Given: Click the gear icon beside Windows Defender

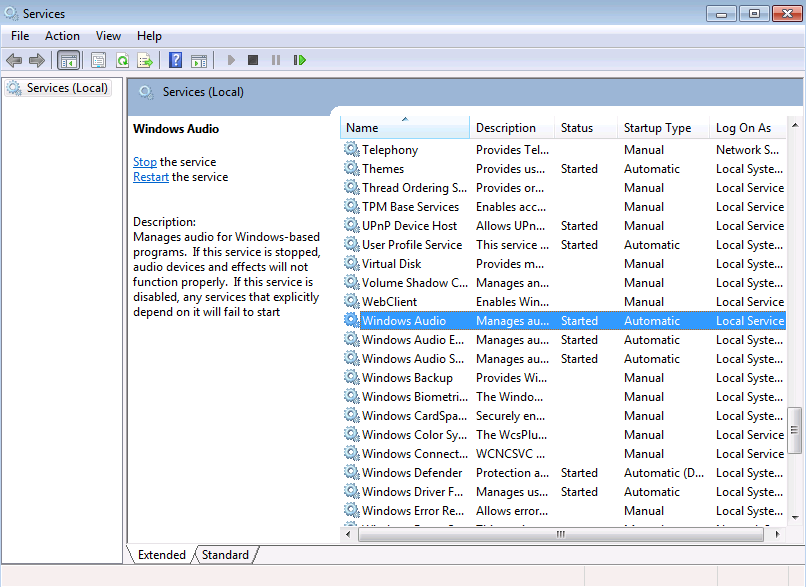Looking at the screenshot, I should (x=352, y=473).
